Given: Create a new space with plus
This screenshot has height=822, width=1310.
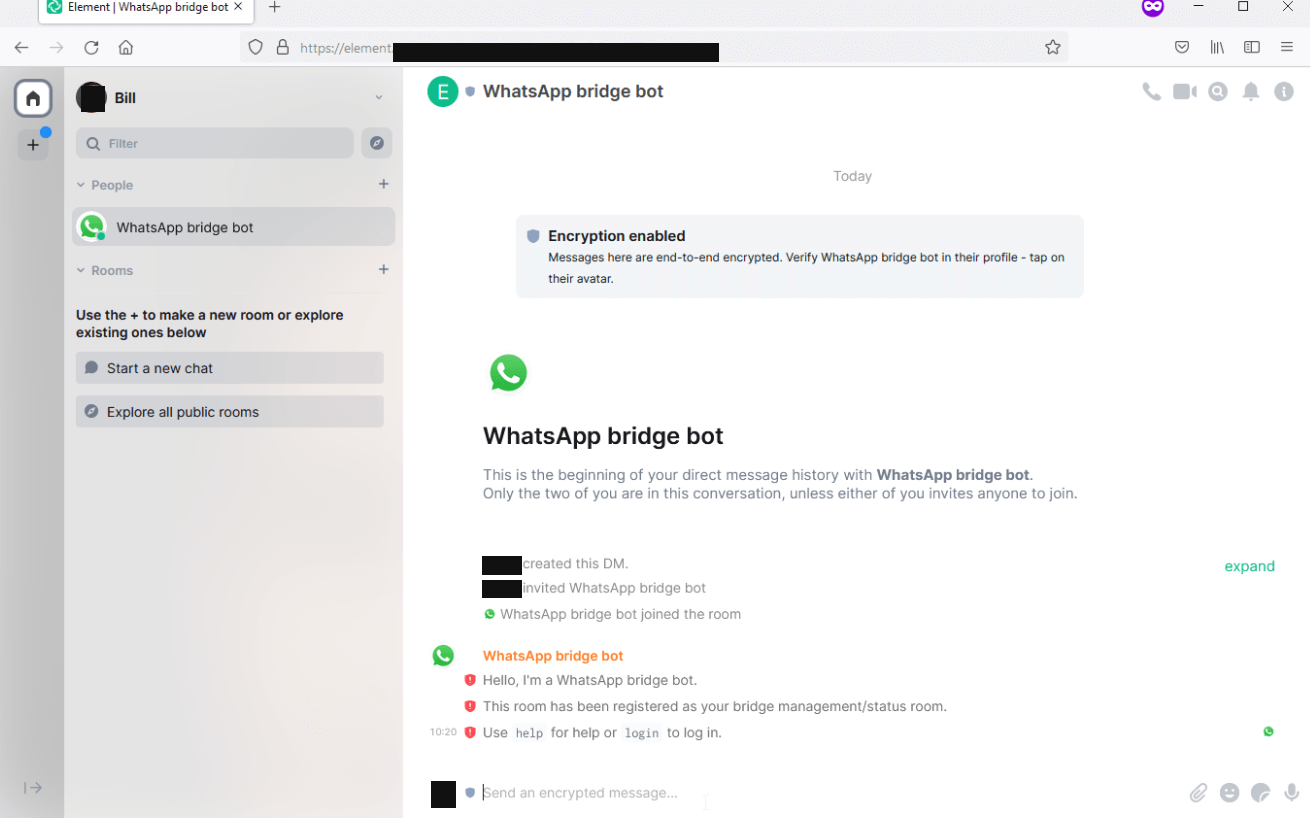Looking at the screenshot, I should pyautogui.click(x=33, y=145).
